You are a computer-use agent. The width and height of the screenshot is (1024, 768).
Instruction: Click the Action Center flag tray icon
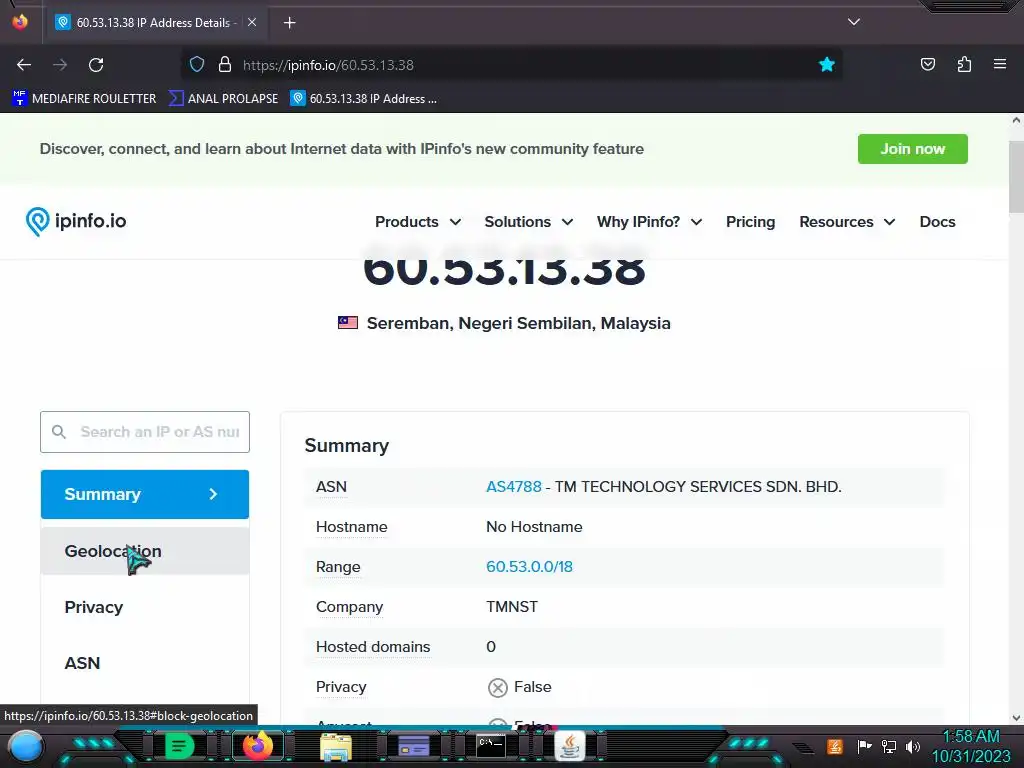[x=865, y=746]
